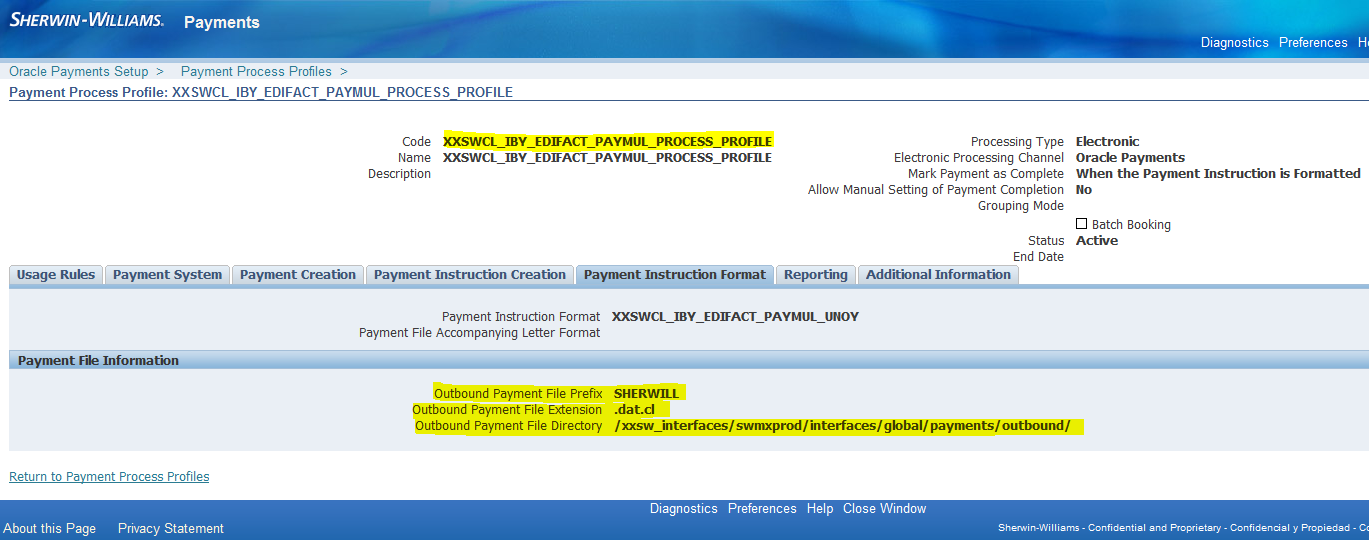Open About this Page link
The image size is (1369, 550).
pyautogui.click(x=50, y=529)
